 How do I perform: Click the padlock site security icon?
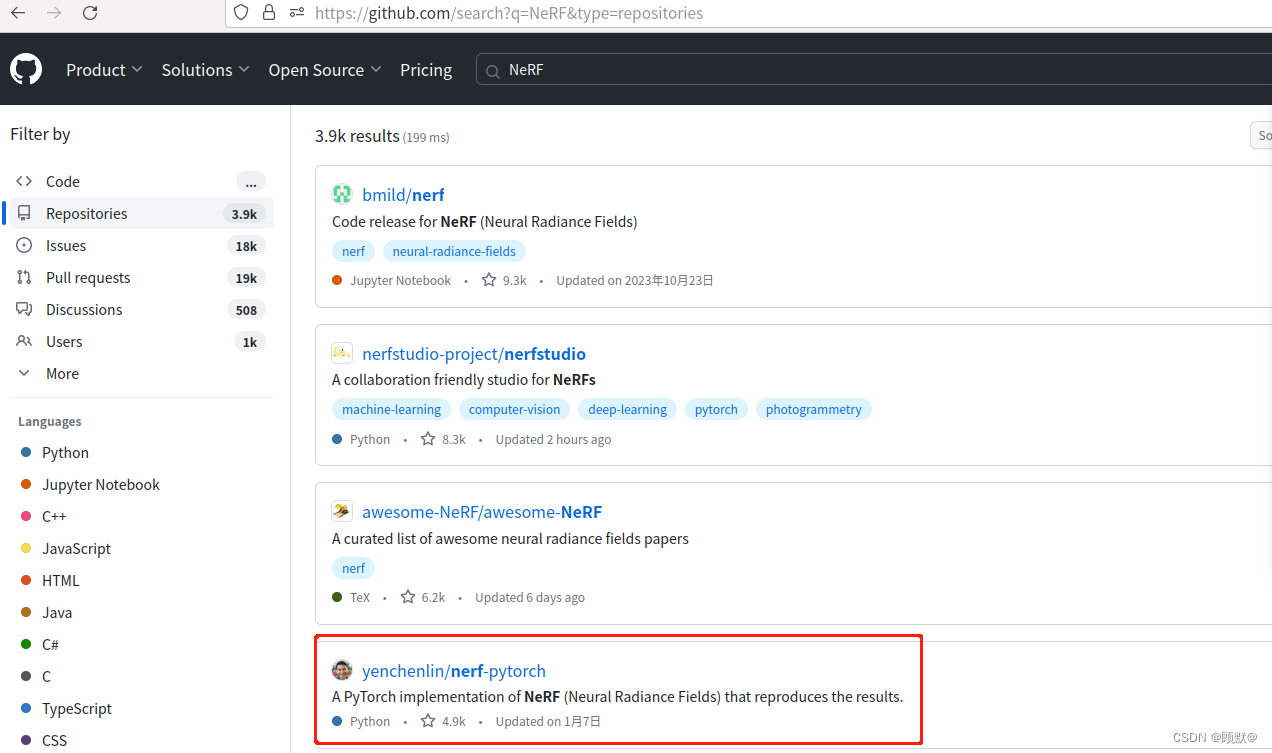(268, 13)
